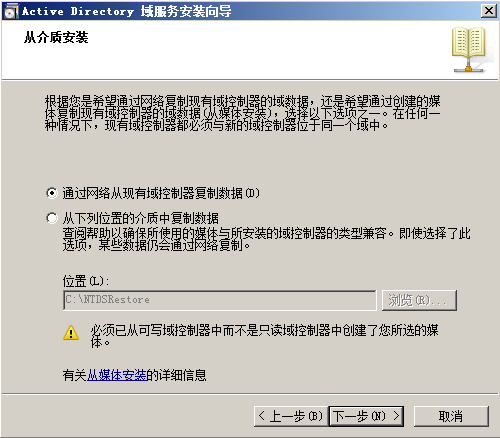Select the 从下列位置的介质中复制数据 radio button
This screenshot has width=500, height=438.
tap(52, 218)
